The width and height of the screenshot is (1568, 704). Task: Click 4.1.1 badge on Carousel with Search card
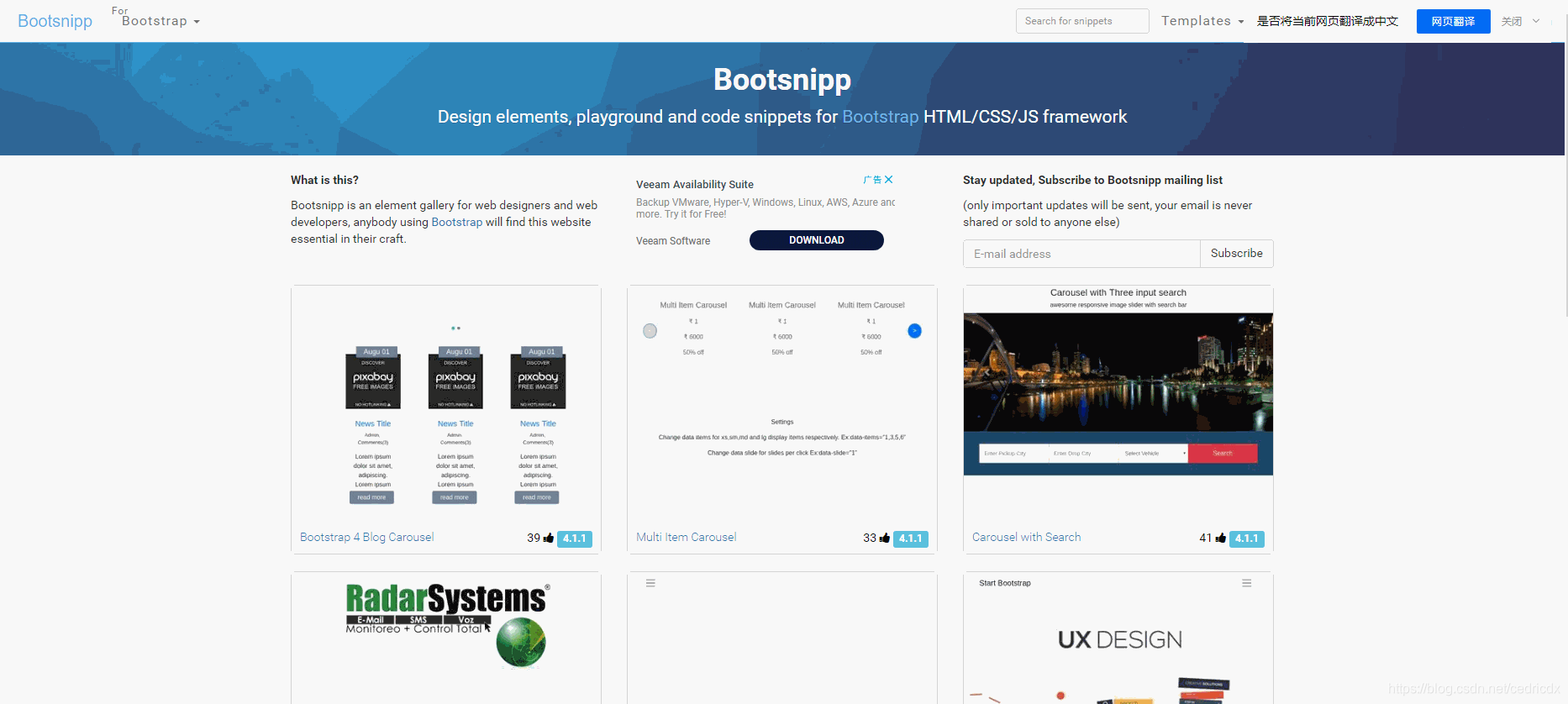1247,539
